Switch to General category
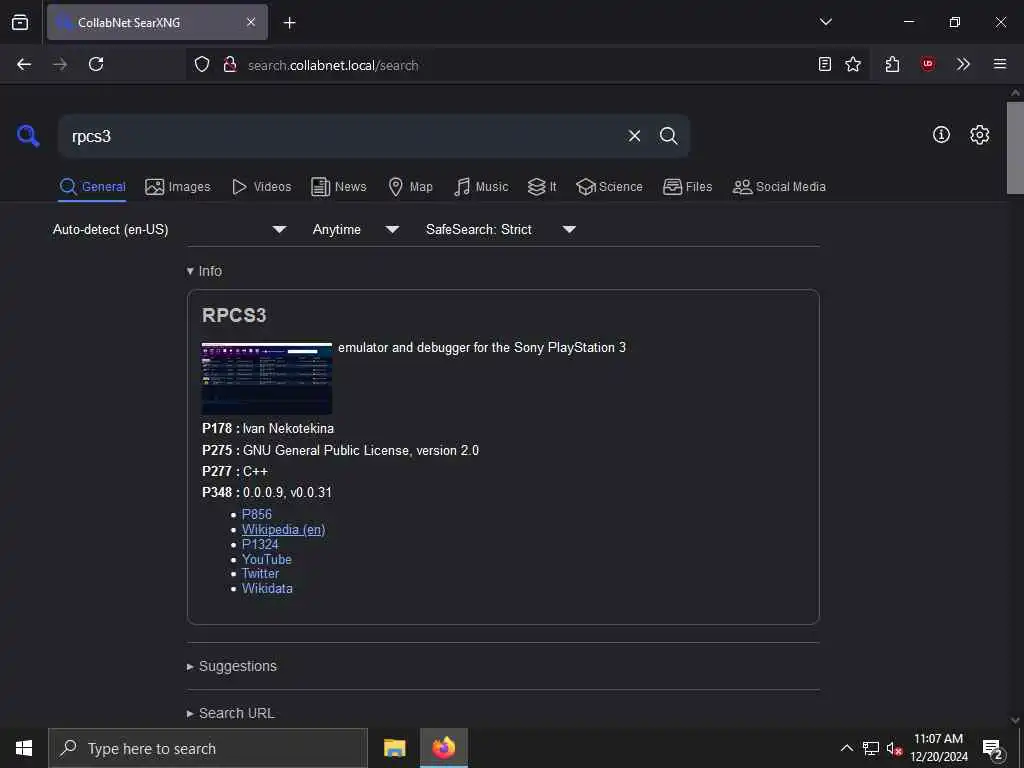This screenshot has height=768, width=1024. [92, 187]
